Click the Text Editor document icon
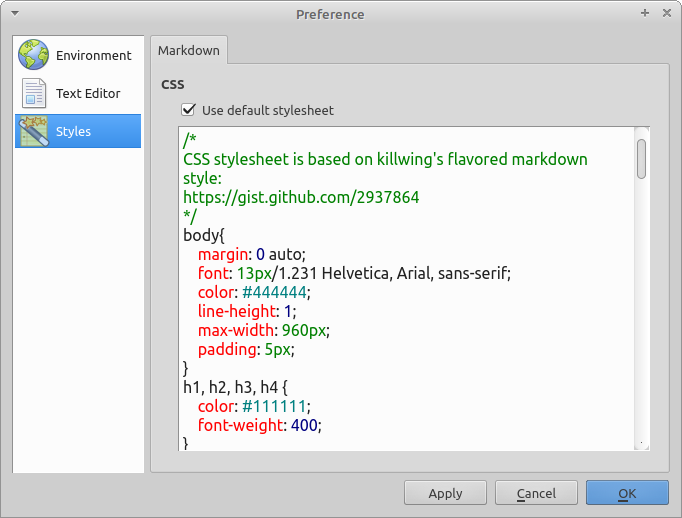The height and width of the screenshot is (518, 682). point(33,93)
